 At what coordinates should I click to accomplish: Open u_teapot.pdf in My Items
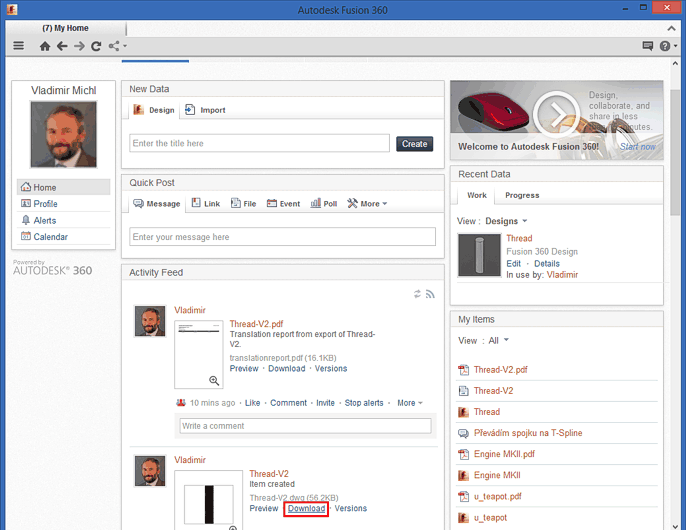click(497, 496)
